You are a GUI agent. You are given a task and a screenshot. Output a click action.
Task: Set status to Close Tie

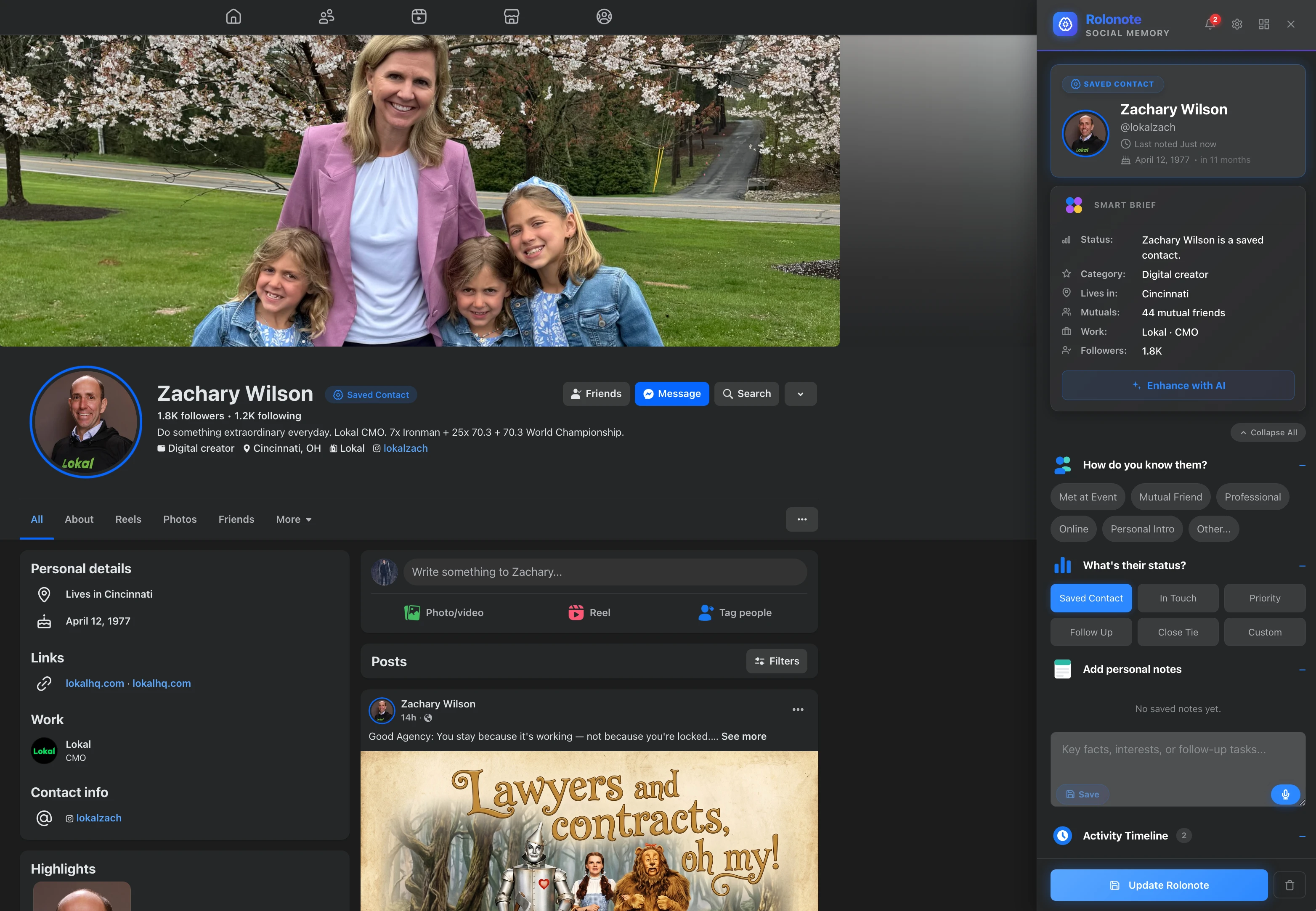[x=1178, y=633]
